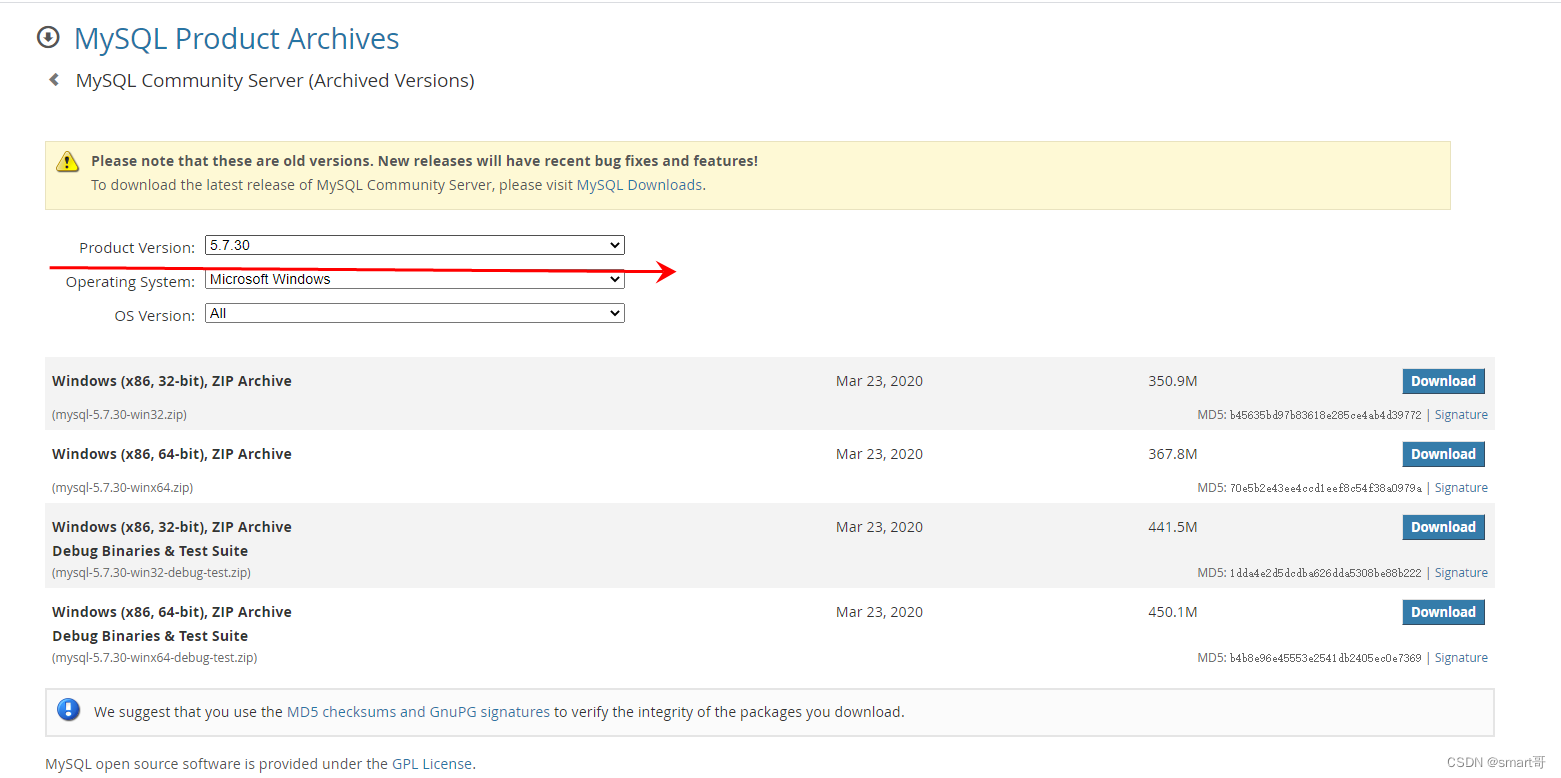Click the file name mysql-5.7.30-winx64.zip
The image size is (1561, 778).
[x=122, y=488]
